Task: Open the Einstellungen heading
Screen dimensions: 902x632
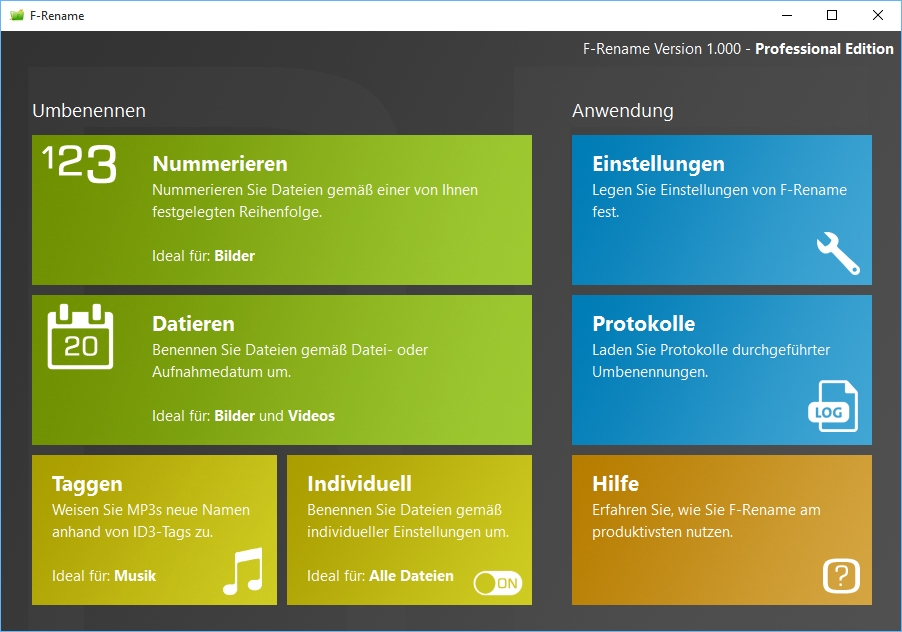Action: pos(658,164)
